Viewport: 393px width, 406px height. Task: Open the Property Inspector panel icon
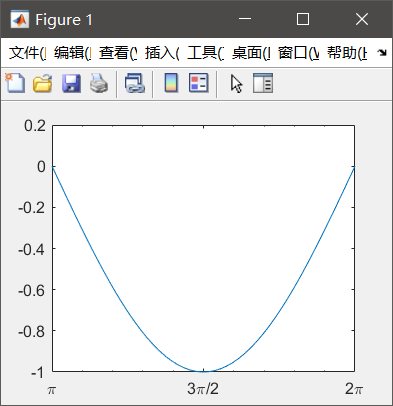tap(263, 83)
